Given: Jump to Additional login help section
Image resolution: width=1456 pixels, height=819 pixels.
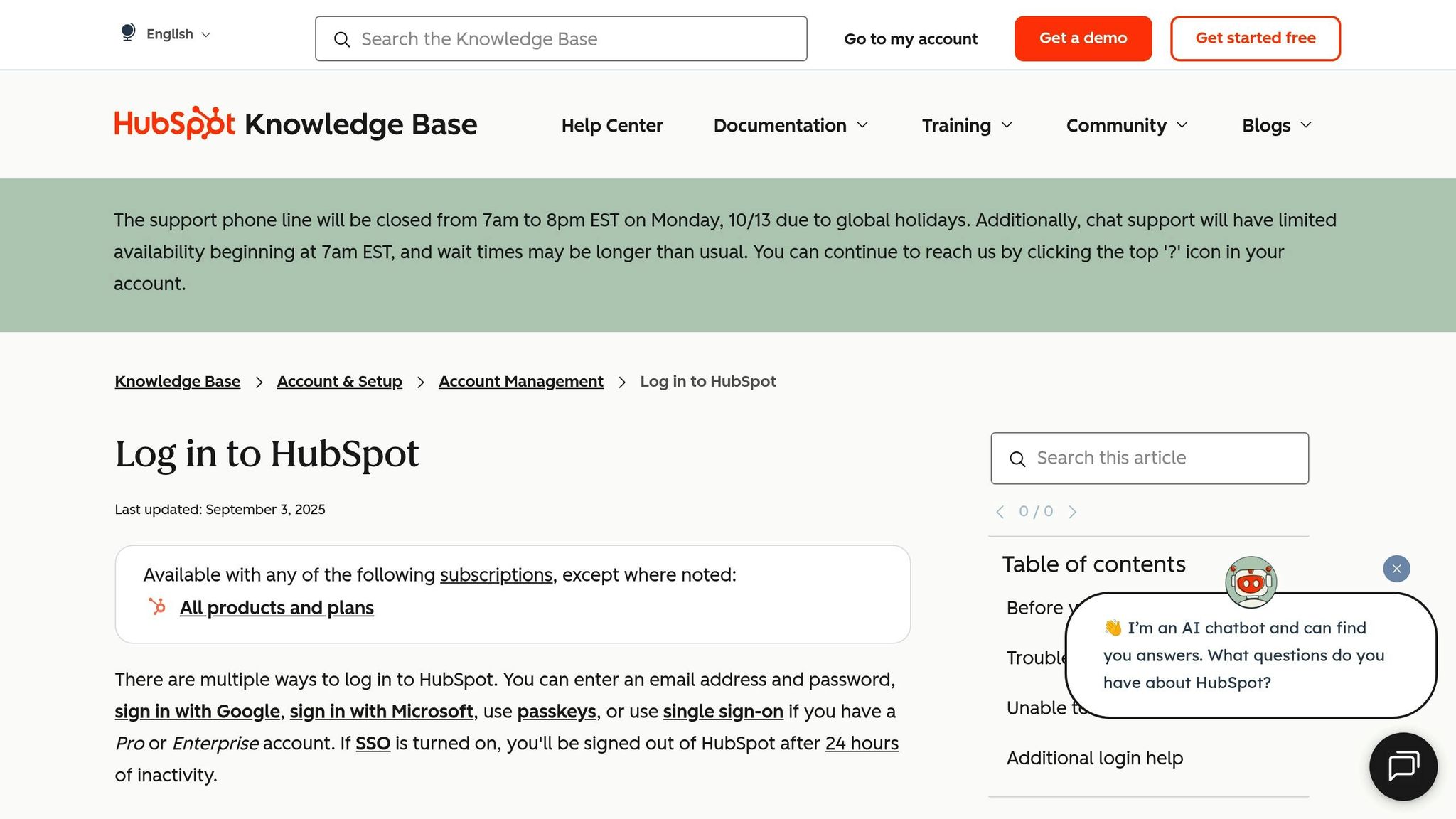Looking at the screenshot, I should pos(1095,758).
